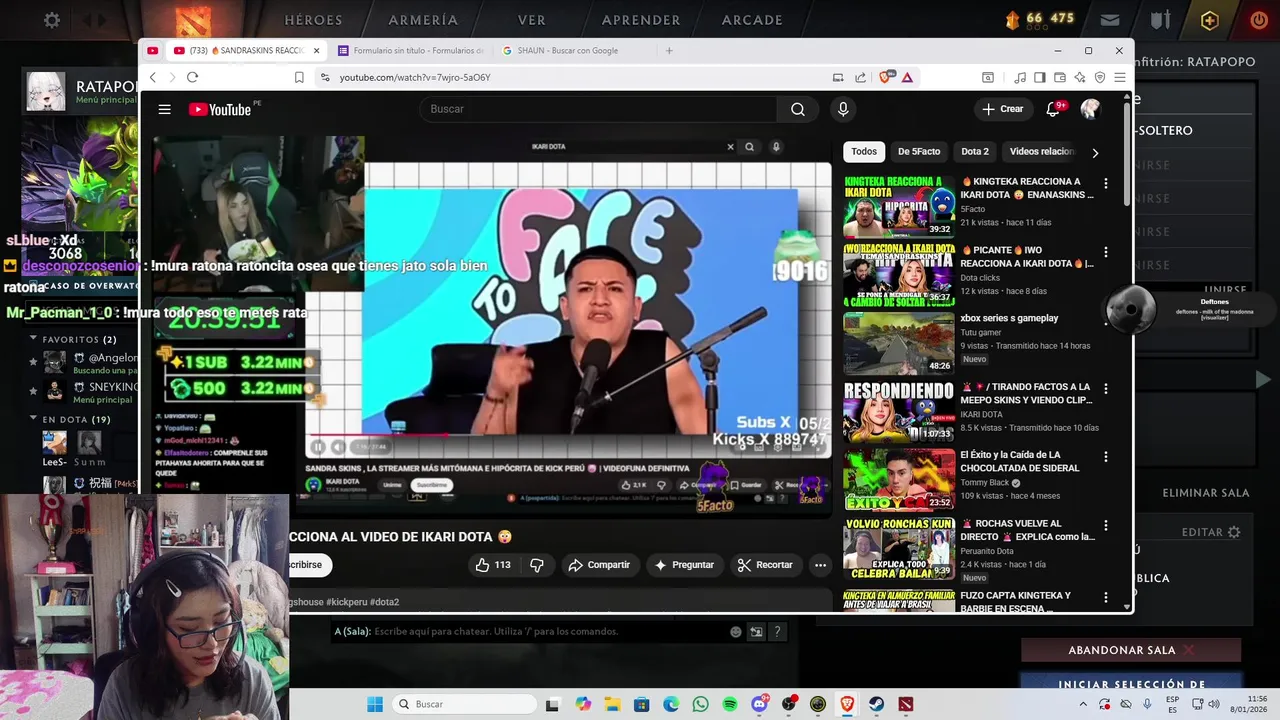Collapse the EN DOTA friends section
The width and height of the screenshot is (1280, 720).
[x=33, y=420]
